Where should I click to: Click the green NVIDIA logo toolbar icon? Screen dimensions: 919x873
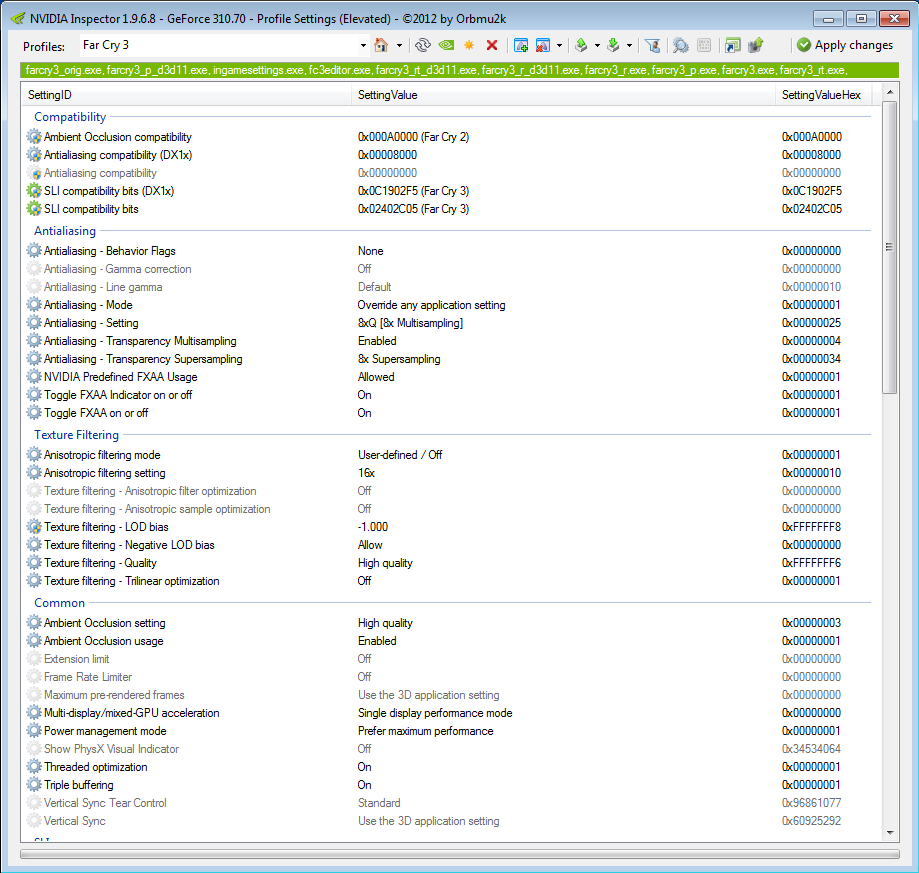[x=446, y=45]
